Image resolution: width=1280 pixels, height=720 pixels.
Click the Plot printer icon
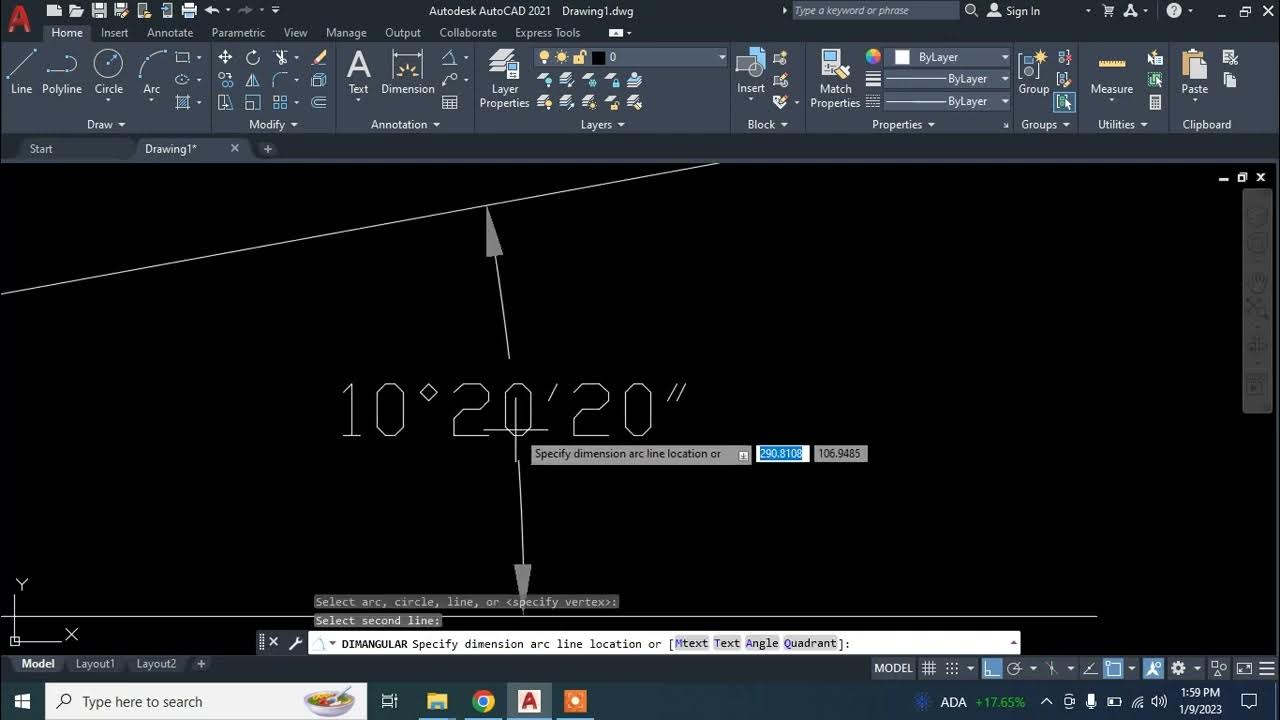(188, 11)
